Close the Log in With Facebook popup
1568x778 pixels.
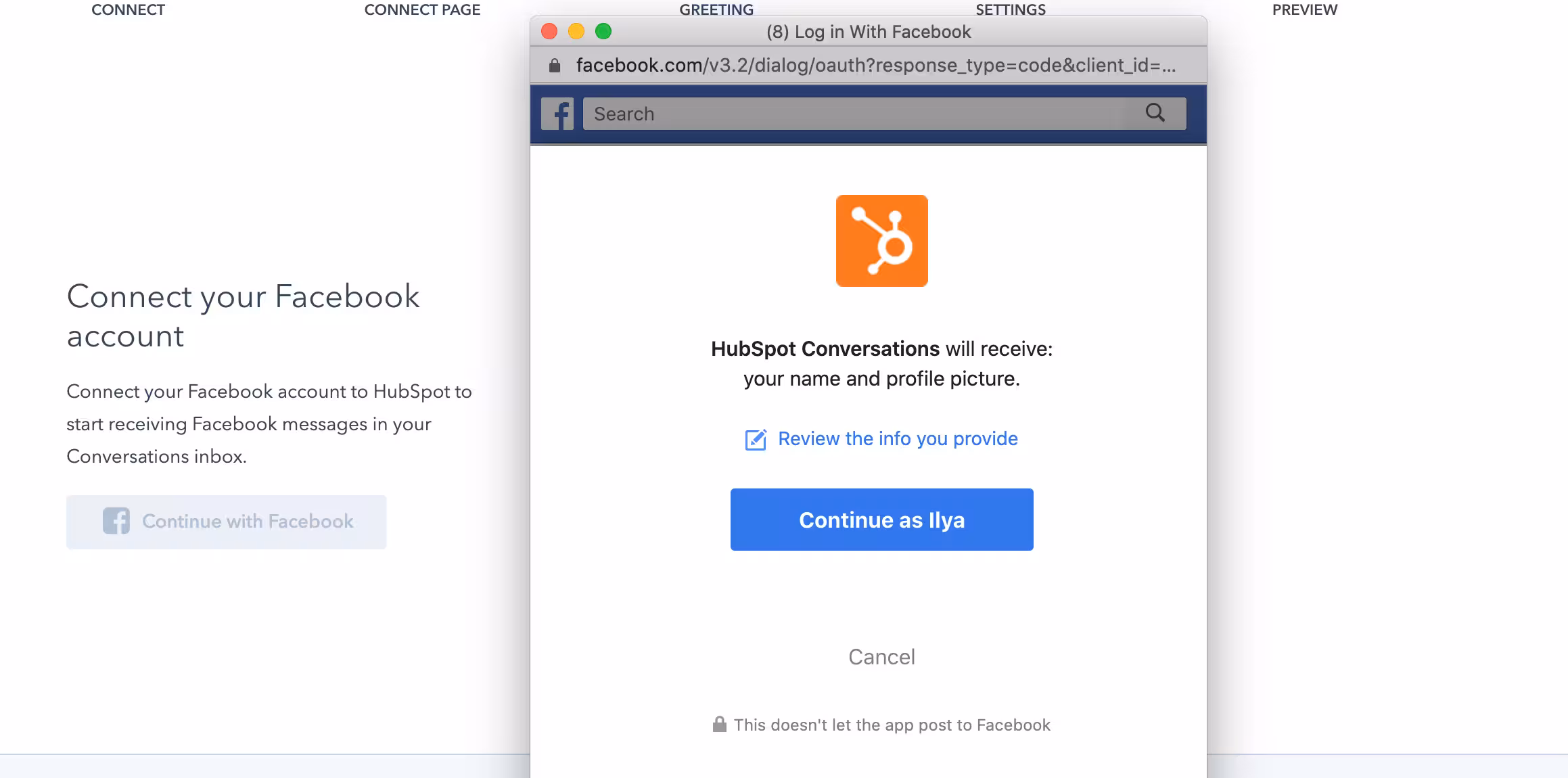click(x=549, y=32)
